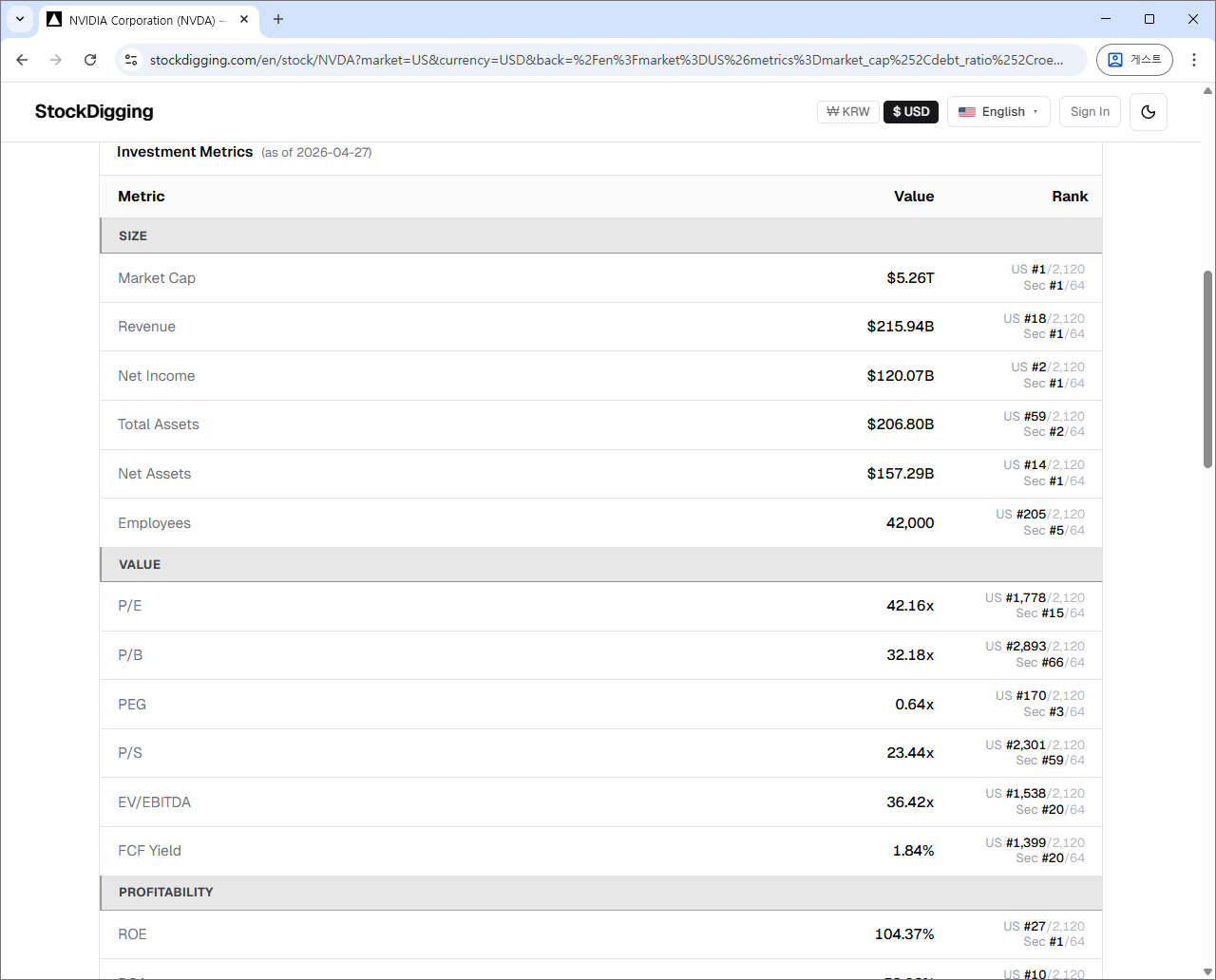Viewport: 1216px width, 980px height.
Task: Open the Chrome three-dot menu
Action: point(1194,60)
